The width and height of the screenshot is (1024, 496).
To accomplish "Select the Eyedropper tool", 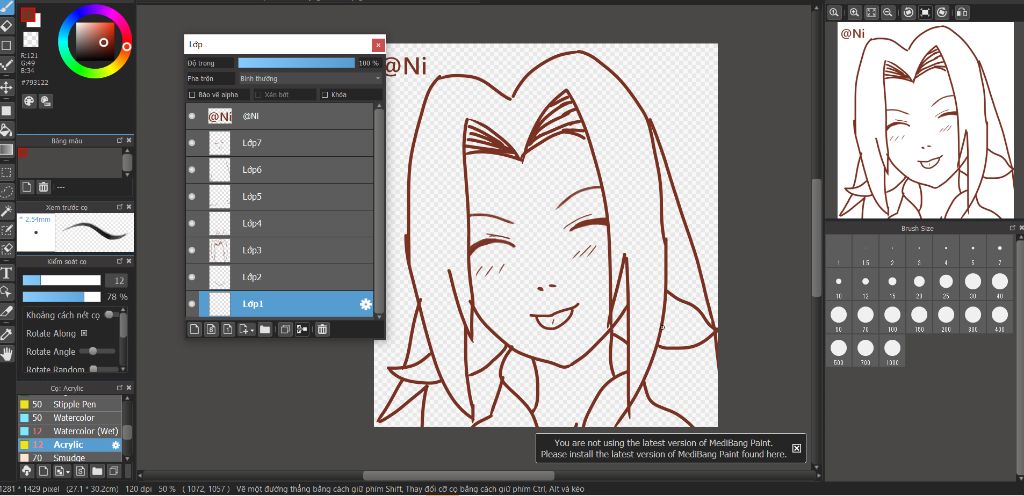I will pos(7,335).
